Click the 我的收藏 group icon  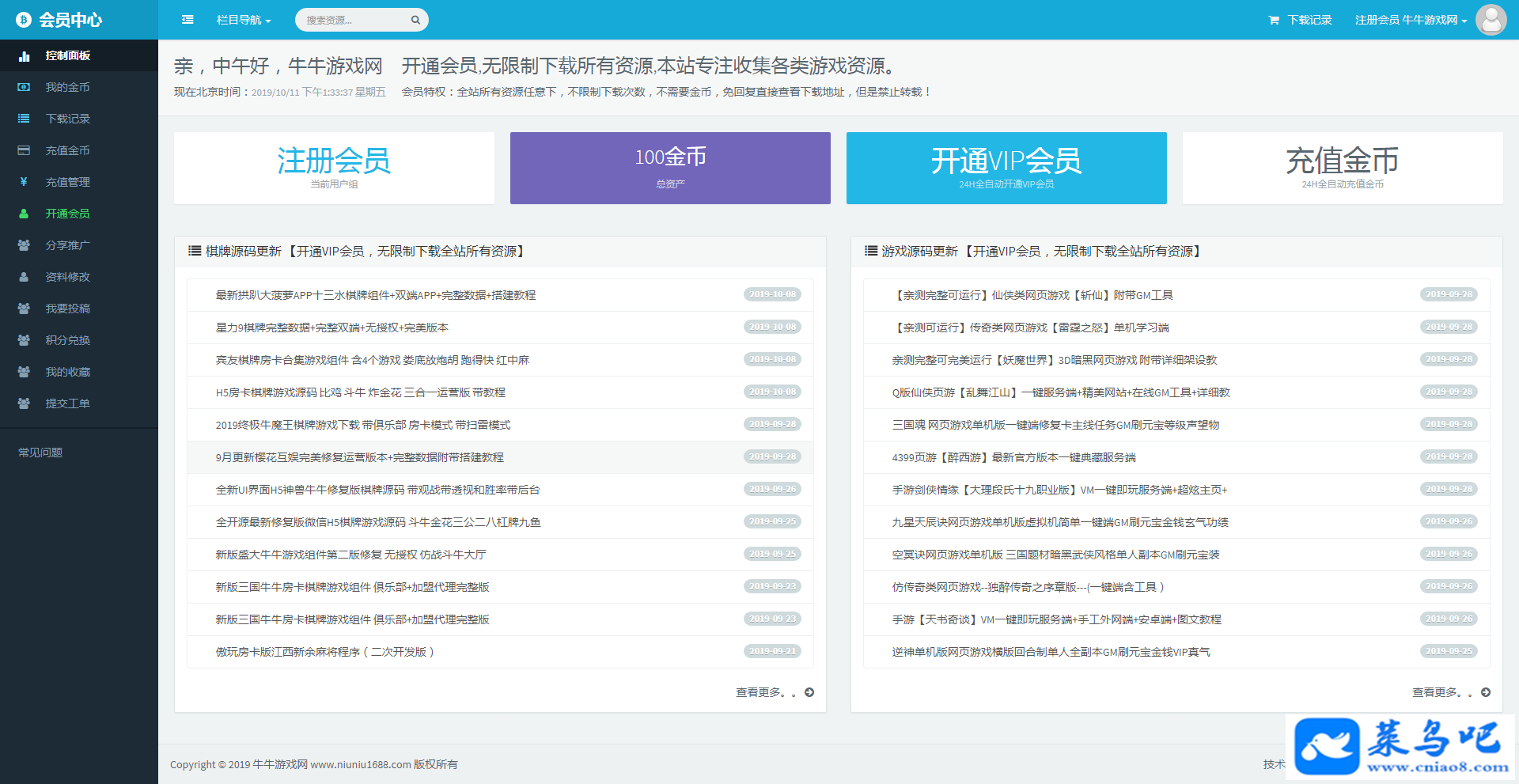point(24,372)
